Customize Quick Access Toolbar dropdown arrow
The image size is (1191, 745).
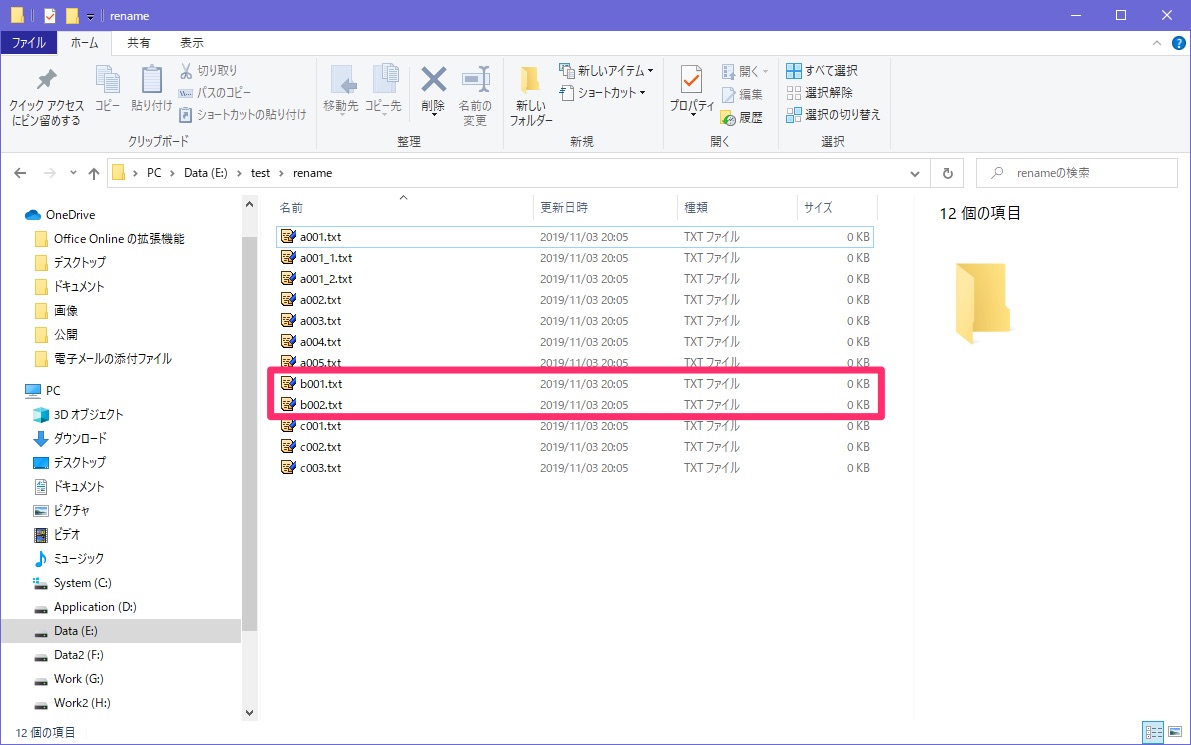point(90,16)
